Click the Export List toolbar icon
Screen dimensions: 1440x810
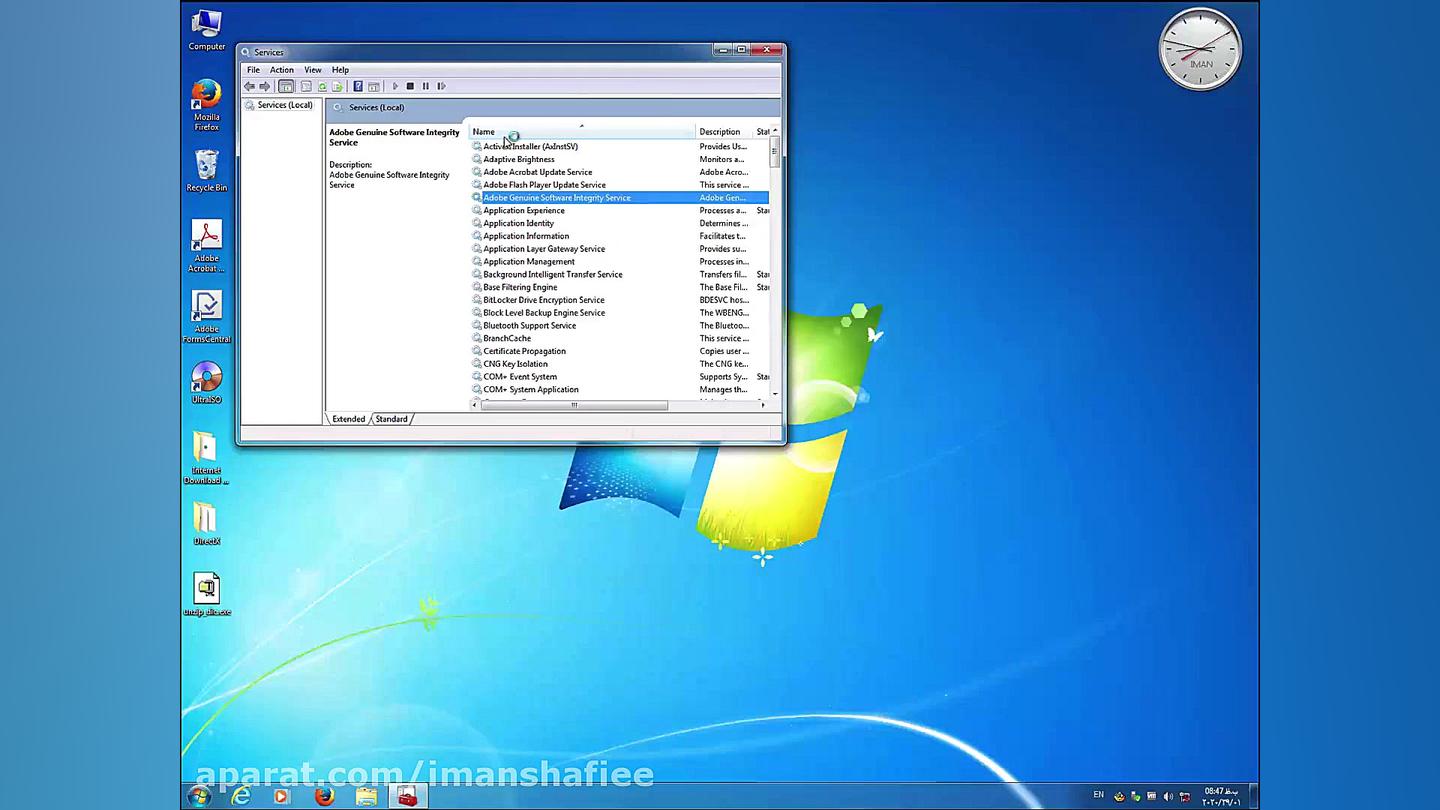pyautogui.click(x=337, y=86)
